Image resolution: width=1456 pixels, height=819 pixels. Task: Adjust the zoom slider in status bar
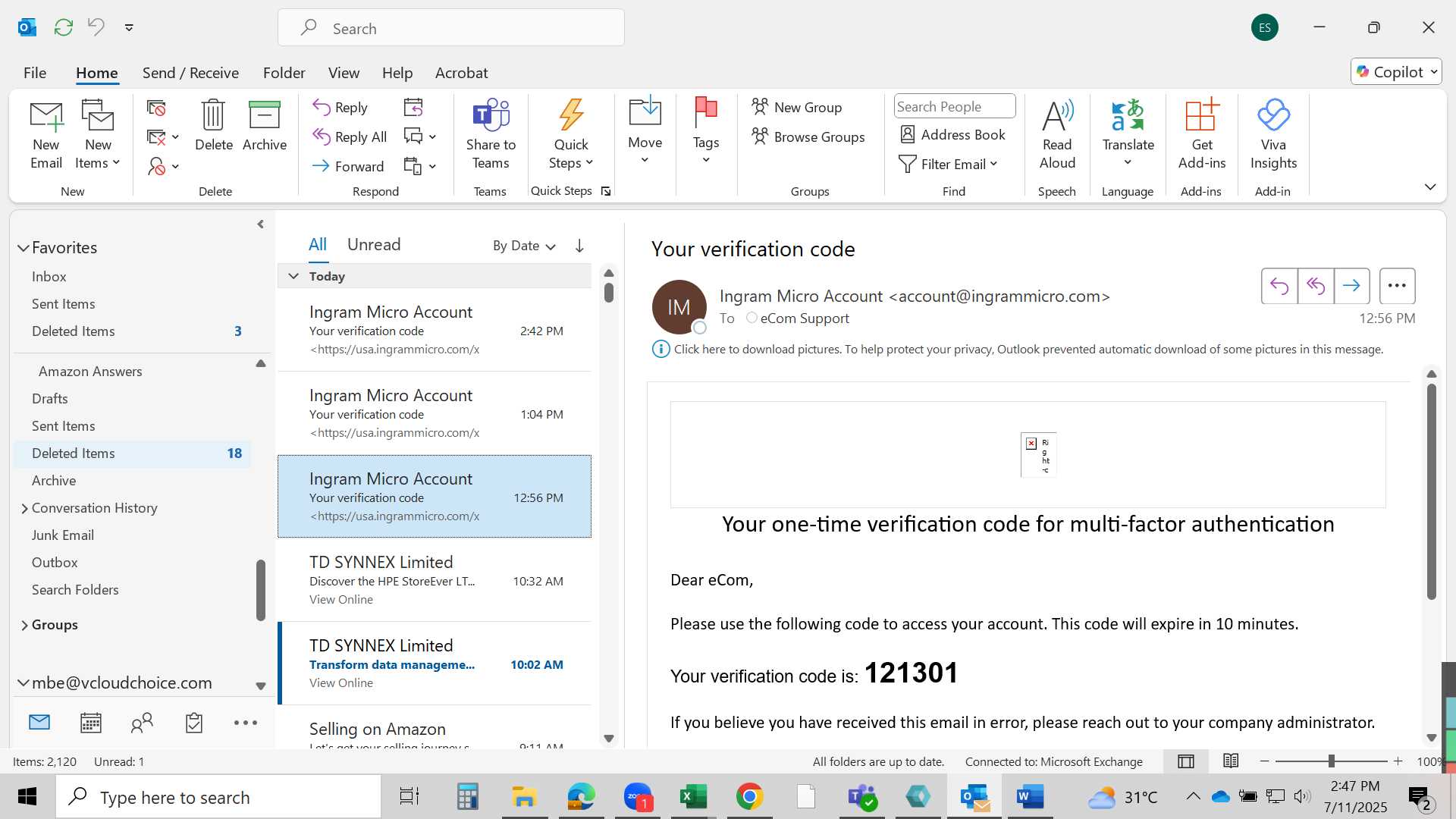(x=1331, y=761)
